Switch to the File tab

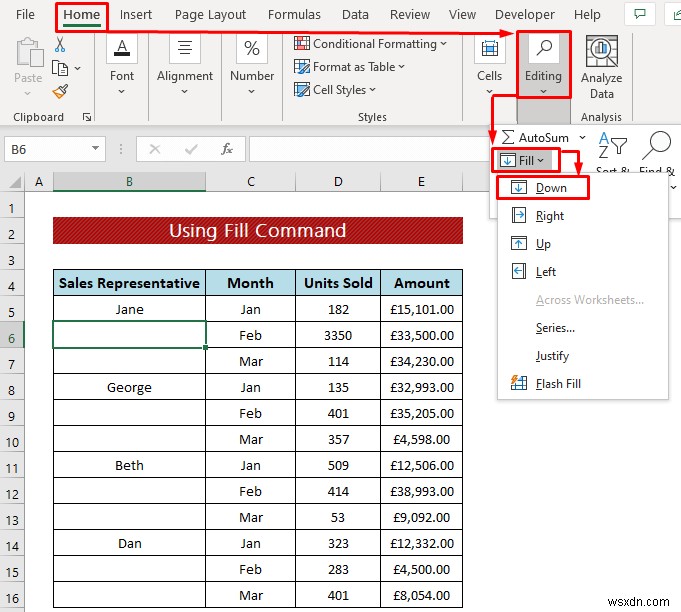pyautogui.click(x=25, y=15)
